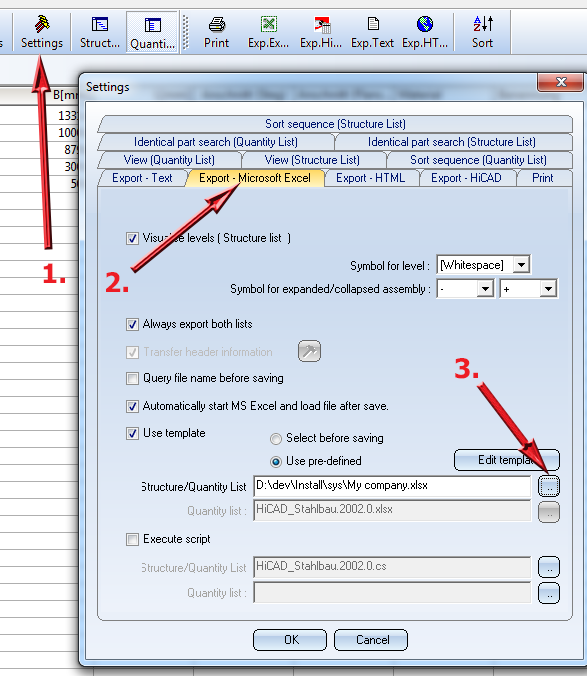Select the Quantity list toolbar button
The image size is (587, 676).
coord(152,32)
